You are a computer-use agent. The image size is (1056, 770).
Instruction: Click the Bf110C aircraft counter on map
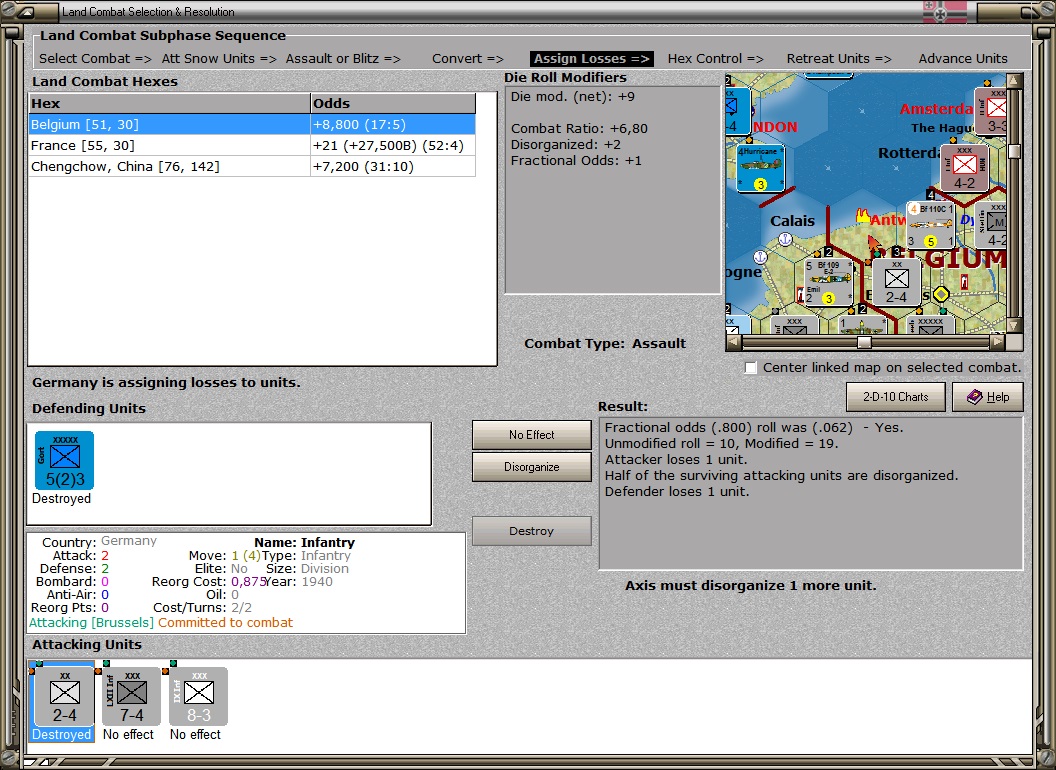point(930,225)
